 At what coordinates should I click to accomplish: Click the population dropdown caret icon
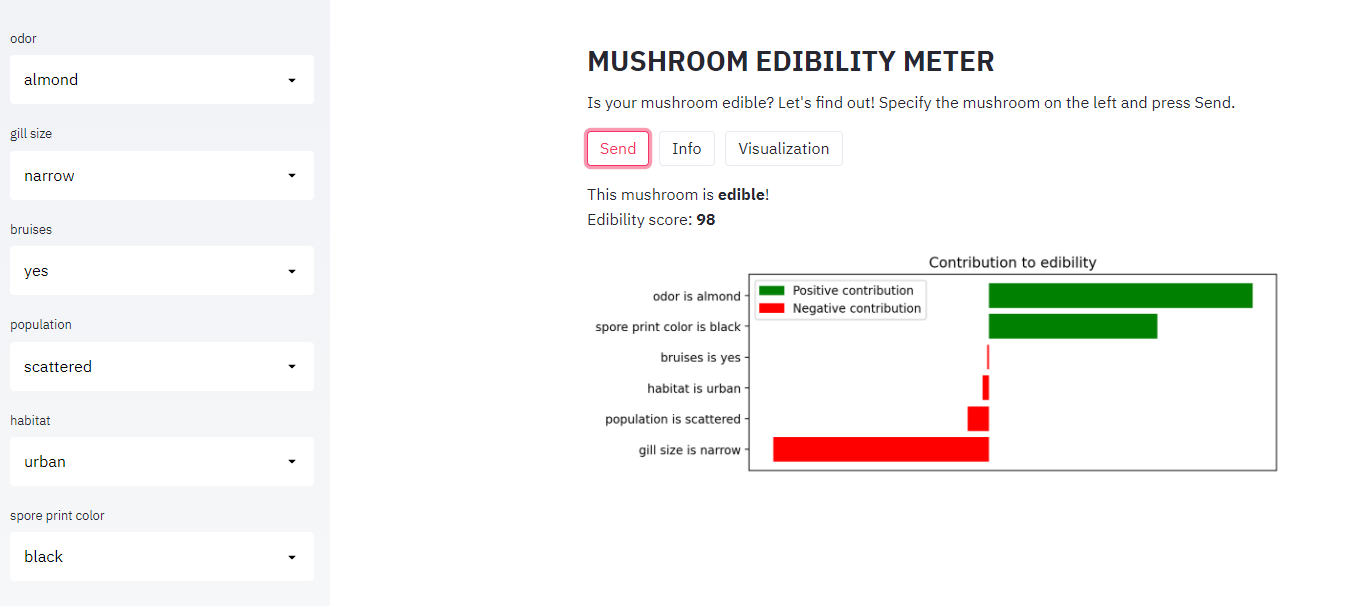292,367
